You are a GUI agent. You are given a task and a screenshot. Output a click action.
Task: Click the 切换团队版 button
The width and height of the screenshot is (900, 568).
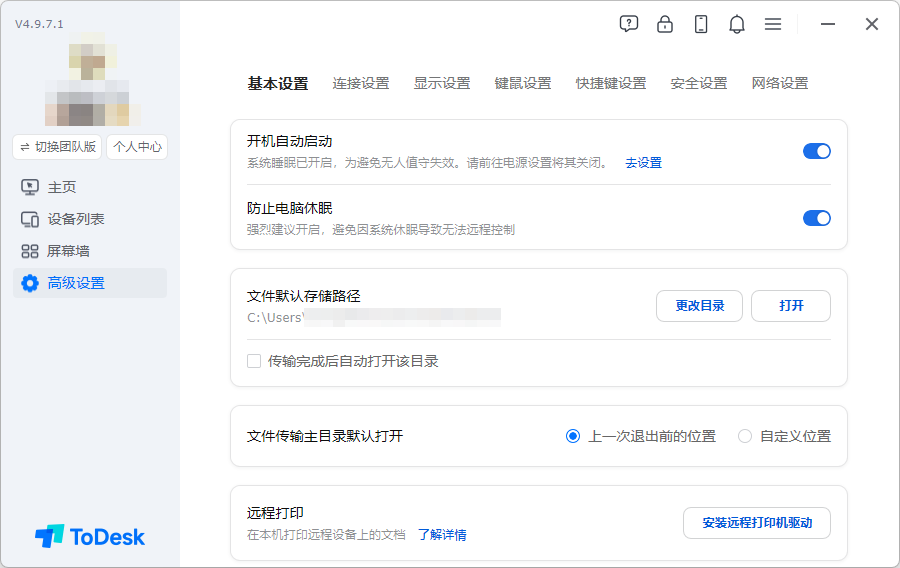[x=57, y=147]
